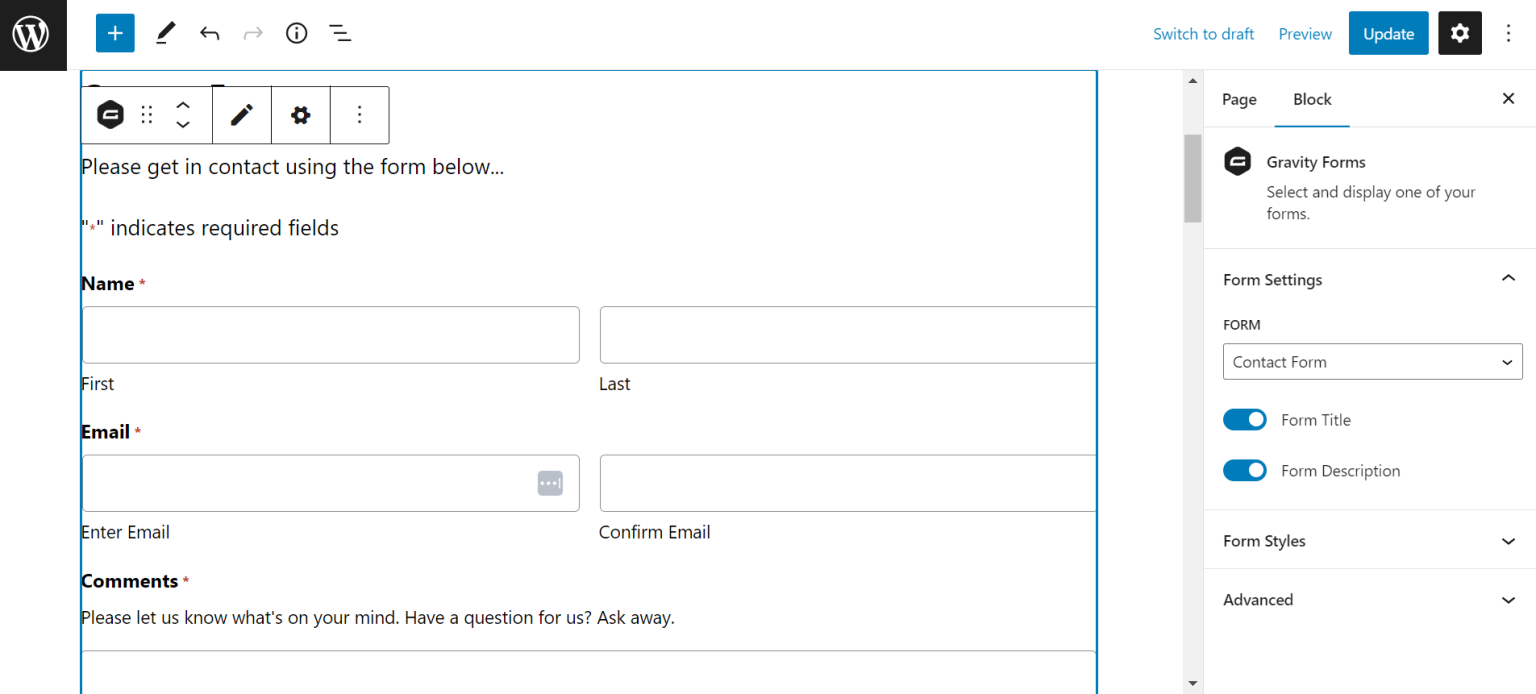Open the Contact Form dropdown
The width and height of the screenshot is (1536, 694).
(x=1372, y=362)
